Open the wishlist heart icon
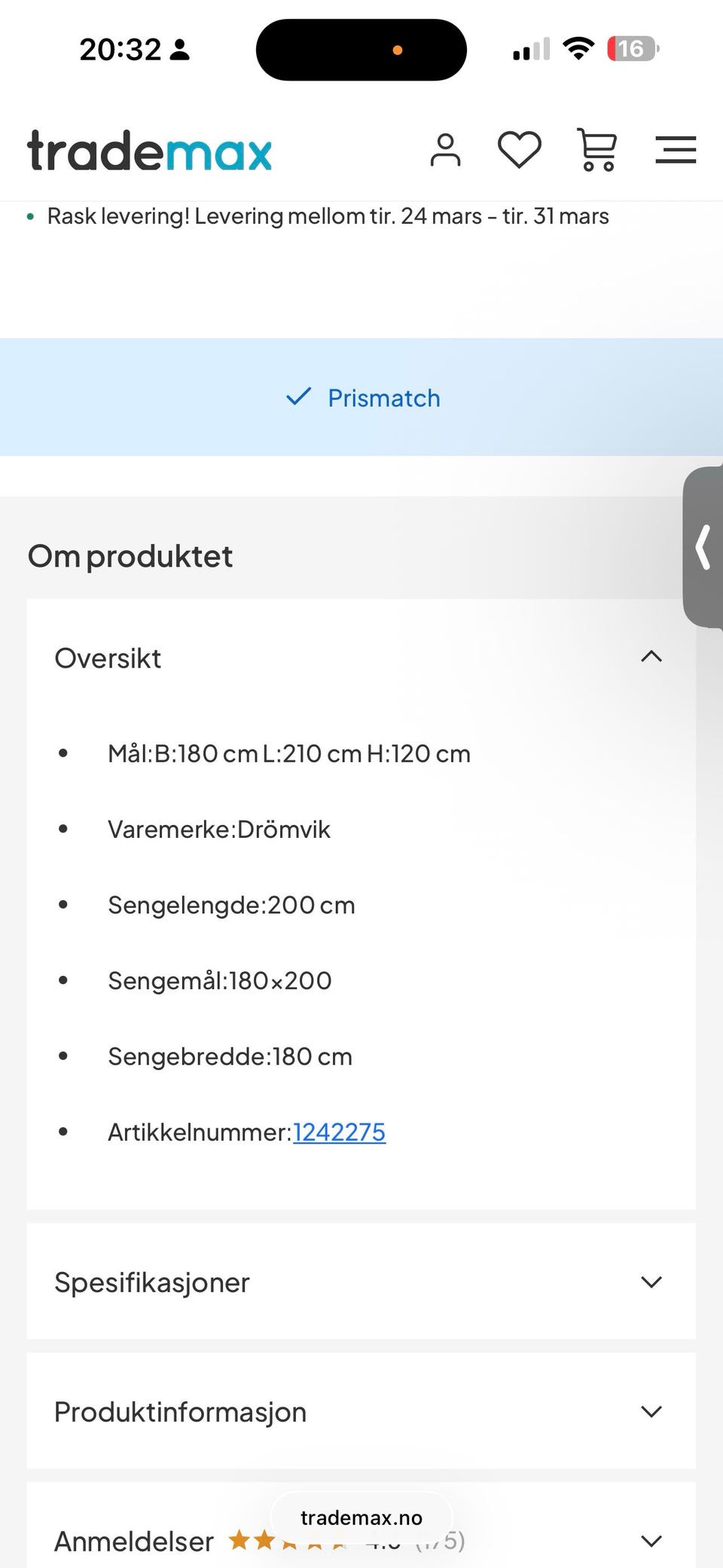This screenshot has height=1568, width=723. (520, 150)
